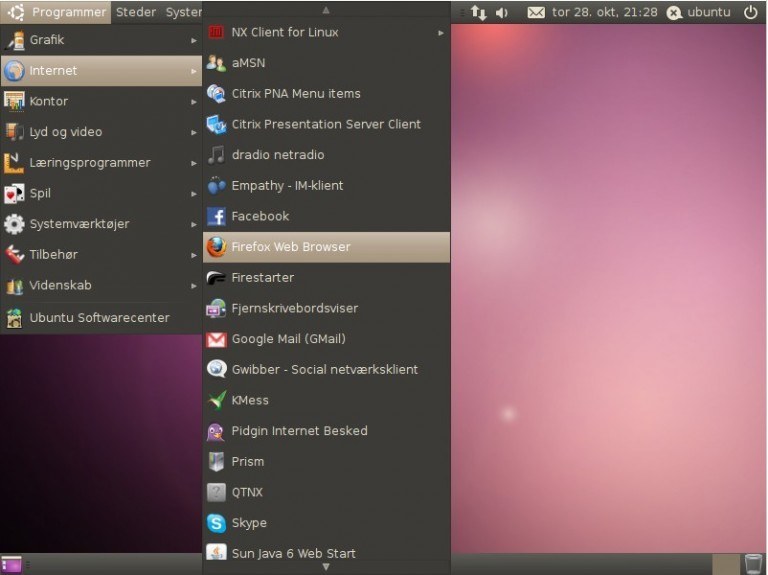Expand the Lyd og video submenu arrow
The image size is (768, 575).
(x=194, y=133)
